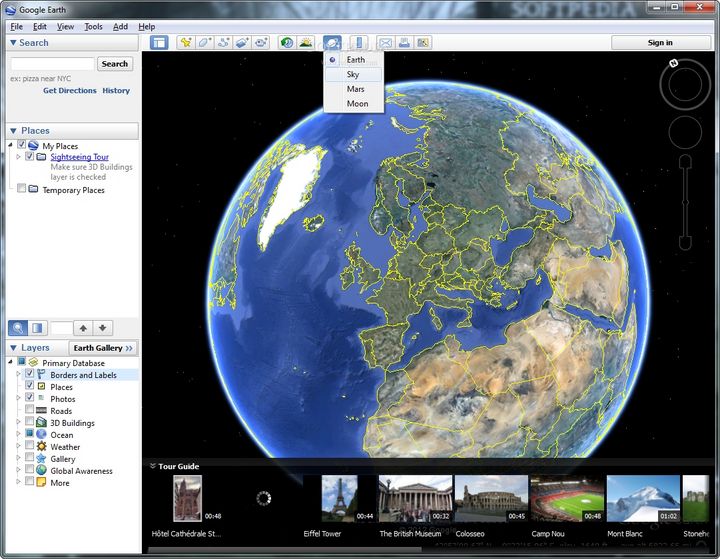Click the Show Ruler icon
Viewport: 720px width, 559px height.
click(359, 43)
